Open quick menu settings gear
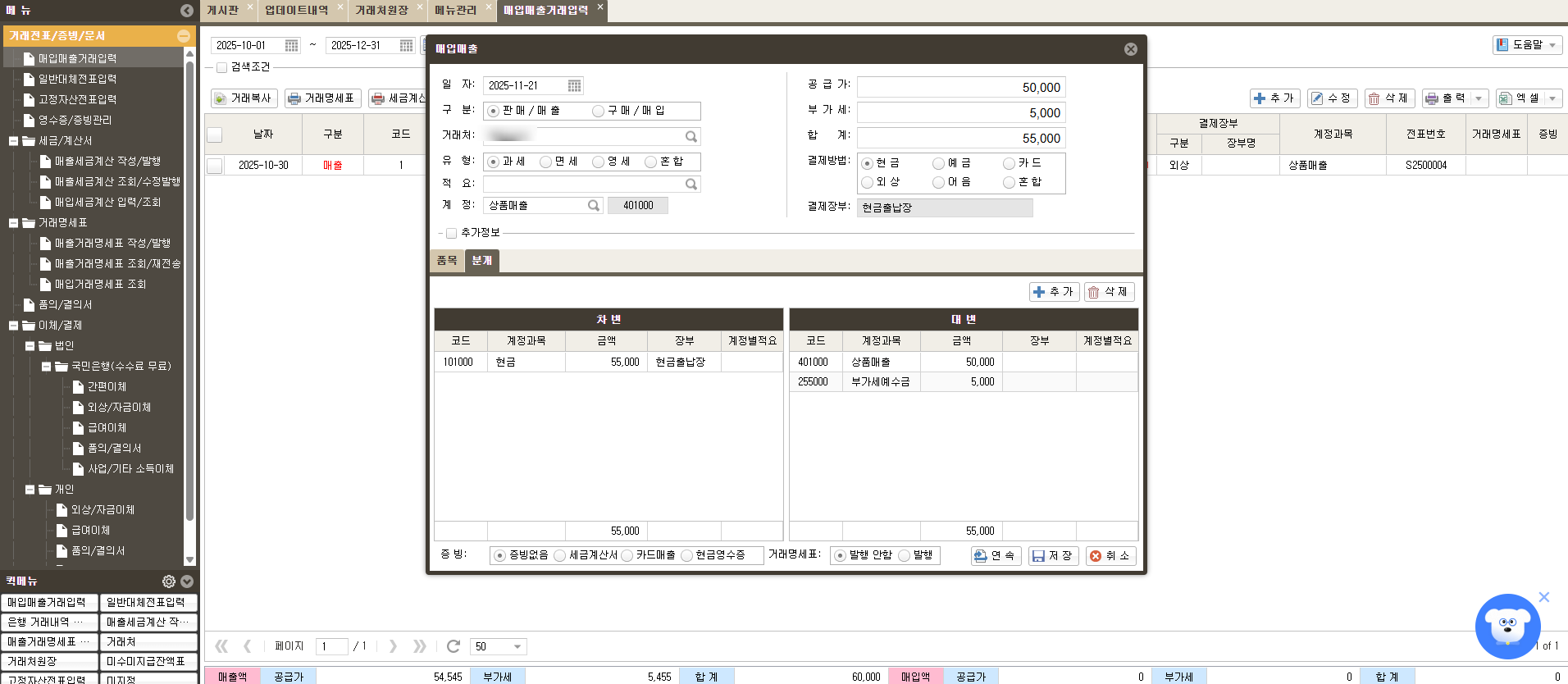 pyautogui.click(x=169, y=581)
